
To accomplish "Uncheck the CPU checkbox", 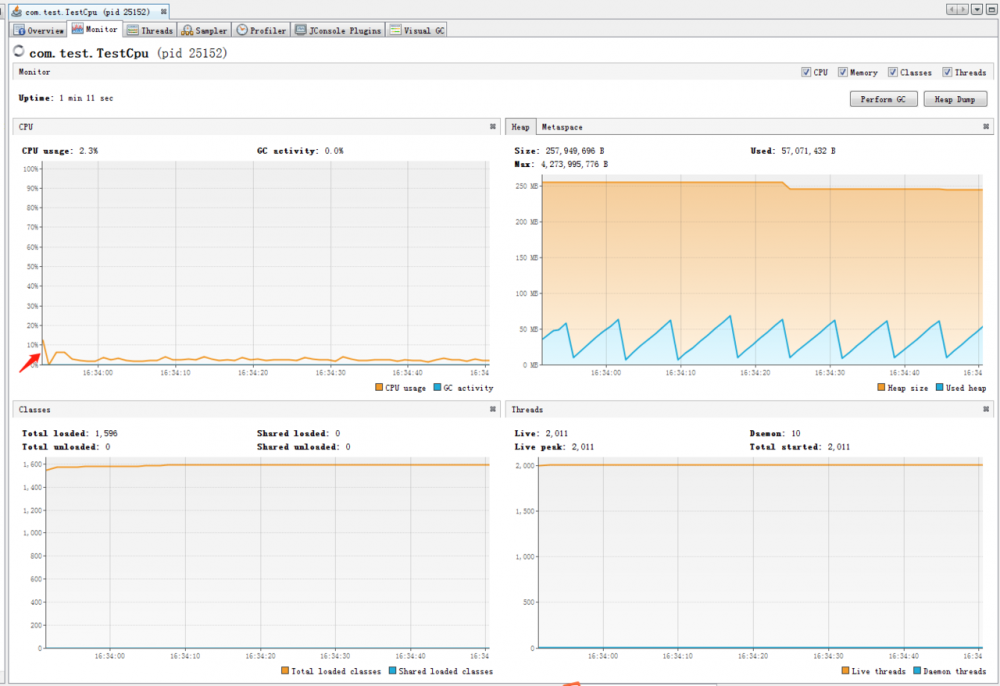I will [806, 72].
